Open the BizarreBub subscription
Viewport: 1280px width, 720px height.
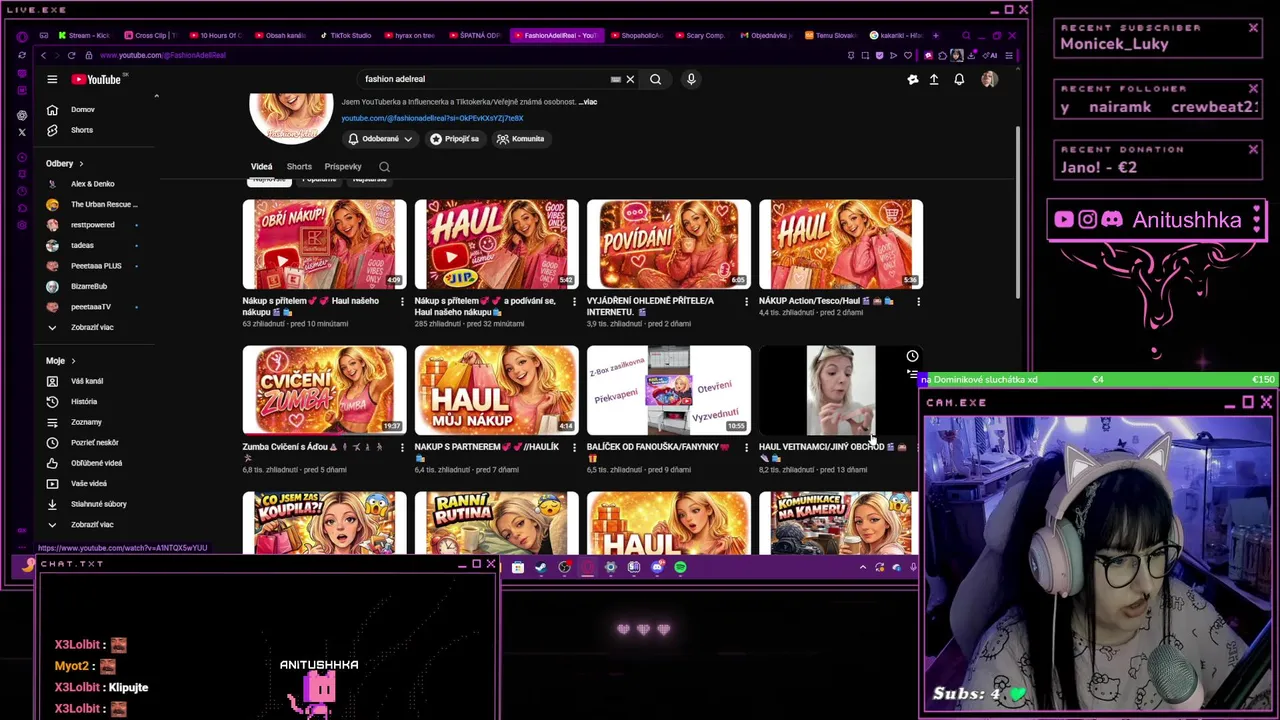point(88,286)
